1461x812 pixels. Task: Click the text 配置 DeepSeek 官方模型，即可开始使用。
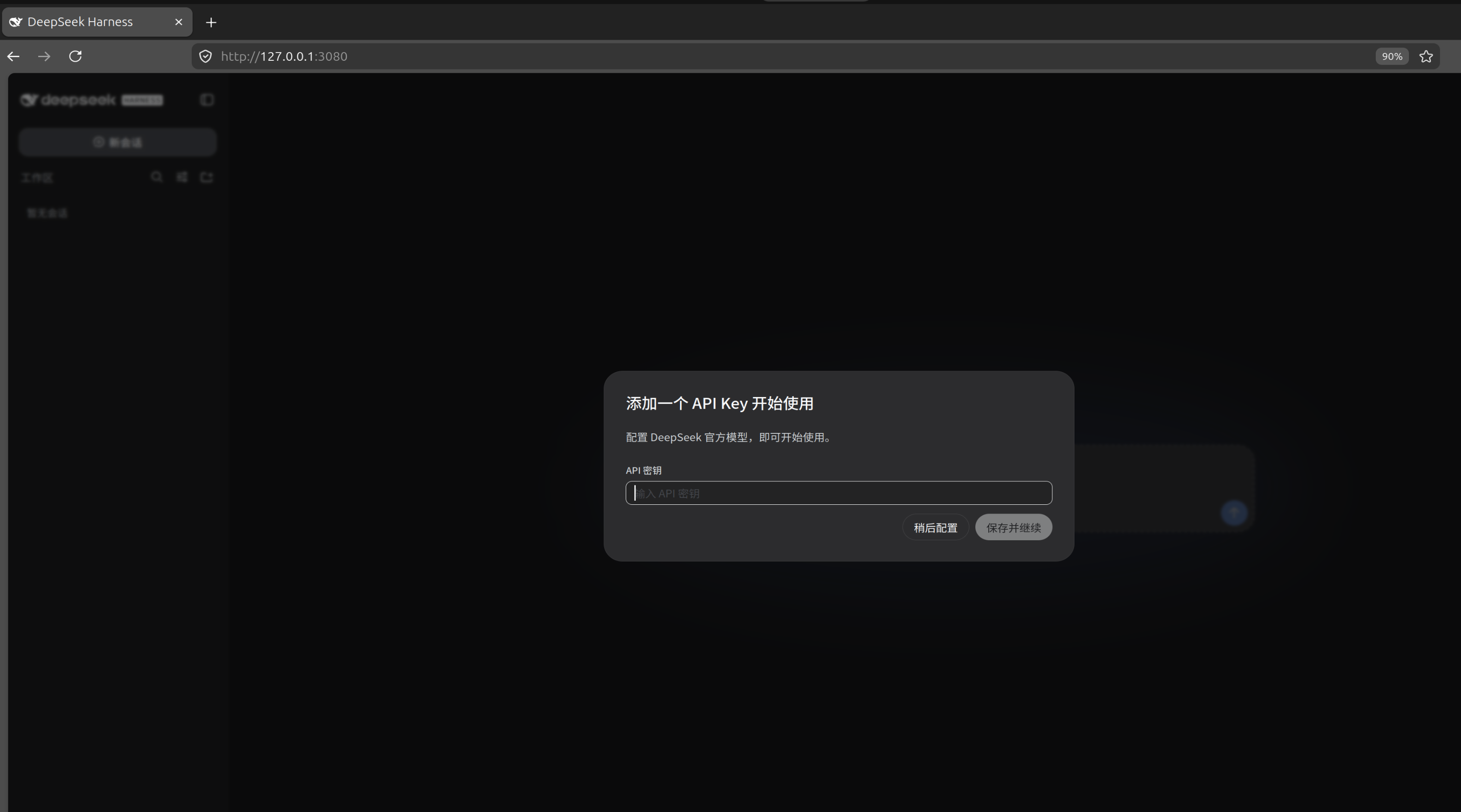[x=728, y=437]
